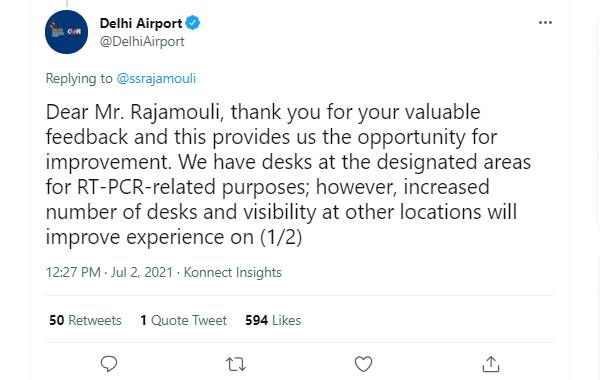Click the blue verified badge
Viewport: 600px width, 380px height.
pos(192,23)
